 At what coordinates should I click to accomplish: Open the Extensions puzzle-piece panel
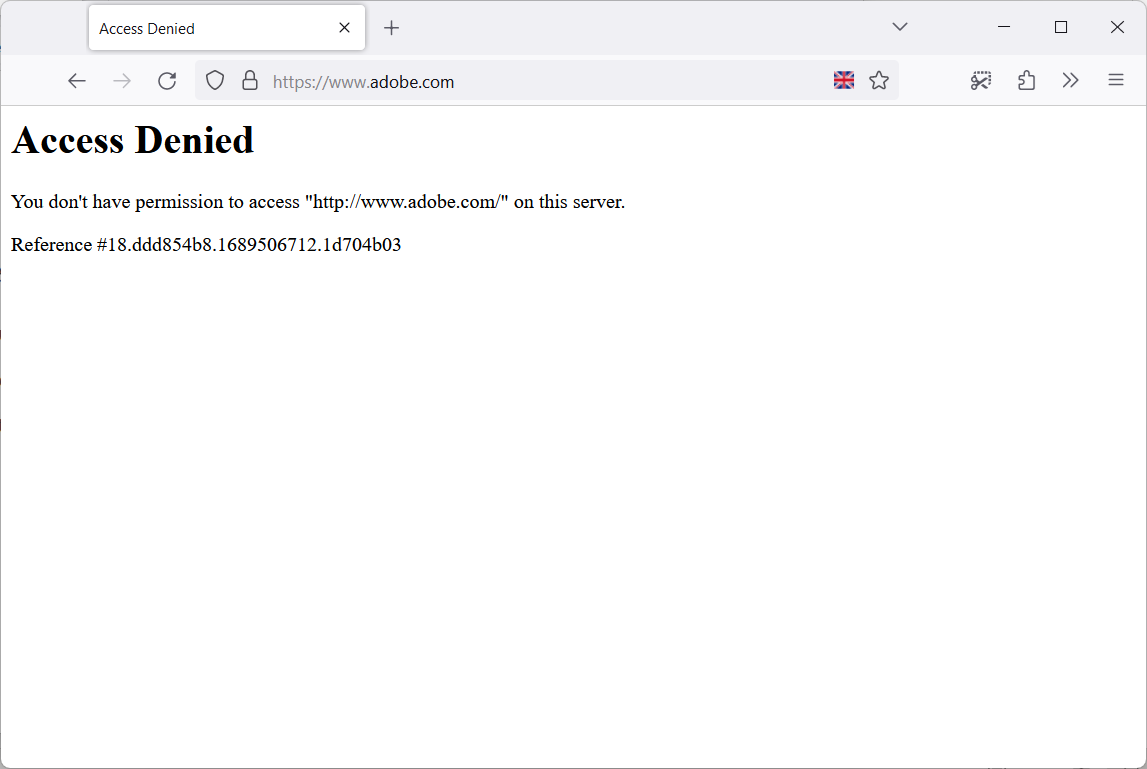coord(1026,81)
